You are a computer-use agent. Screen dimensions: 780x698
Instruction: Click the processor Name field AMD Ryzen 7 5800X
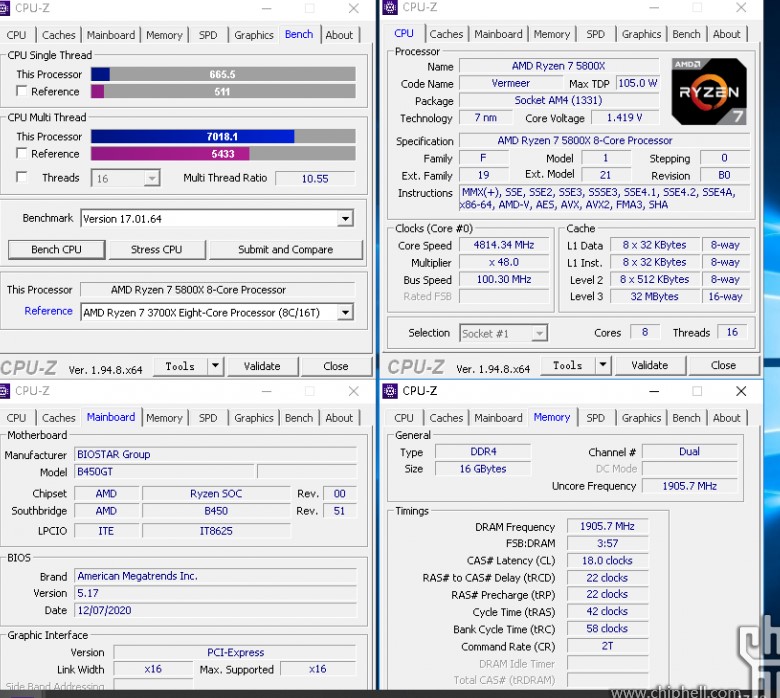559,66
